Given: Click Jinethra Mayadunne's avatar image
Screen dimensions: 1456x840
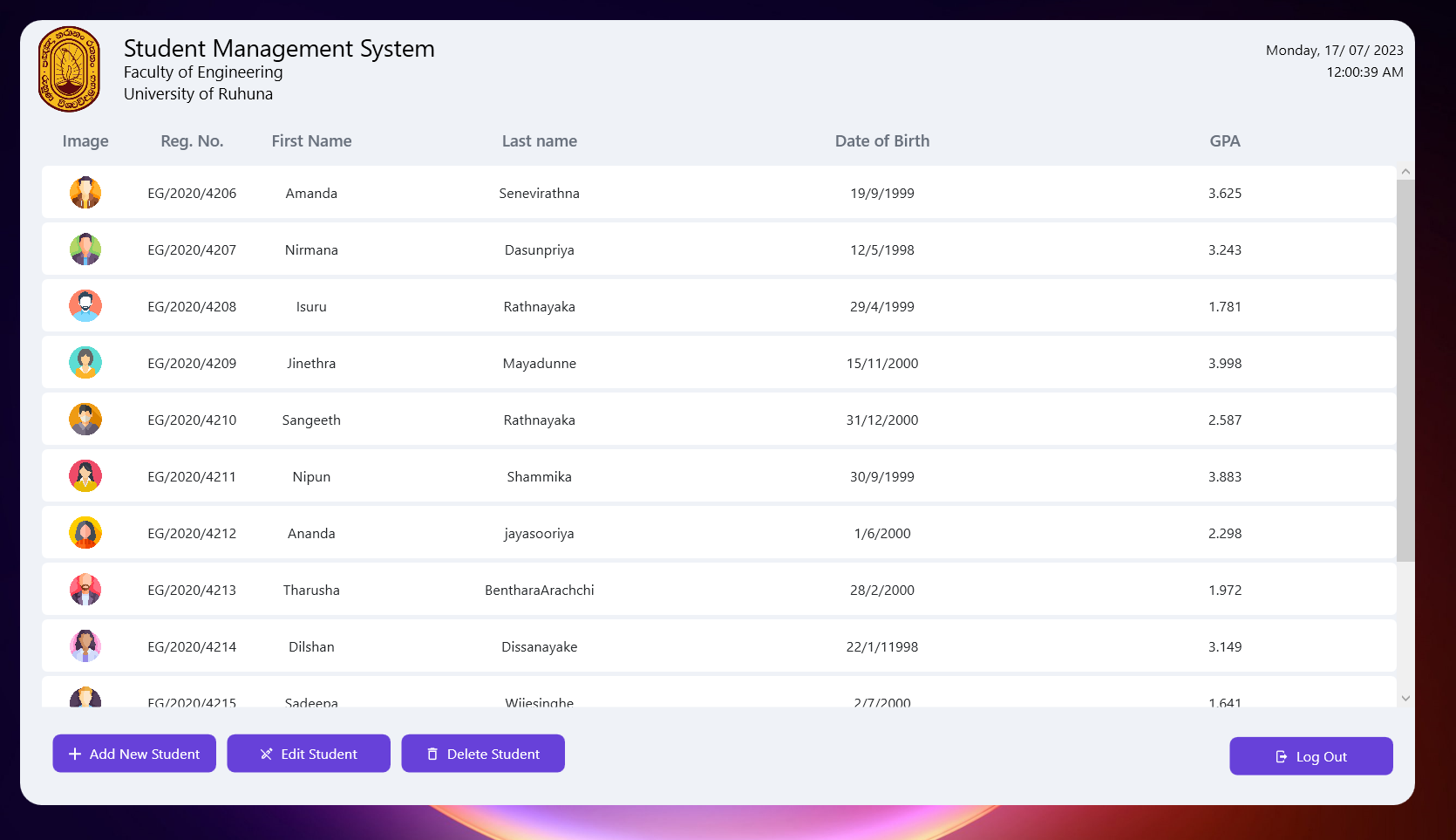Looking at the screenshot, I should (85, 362).
